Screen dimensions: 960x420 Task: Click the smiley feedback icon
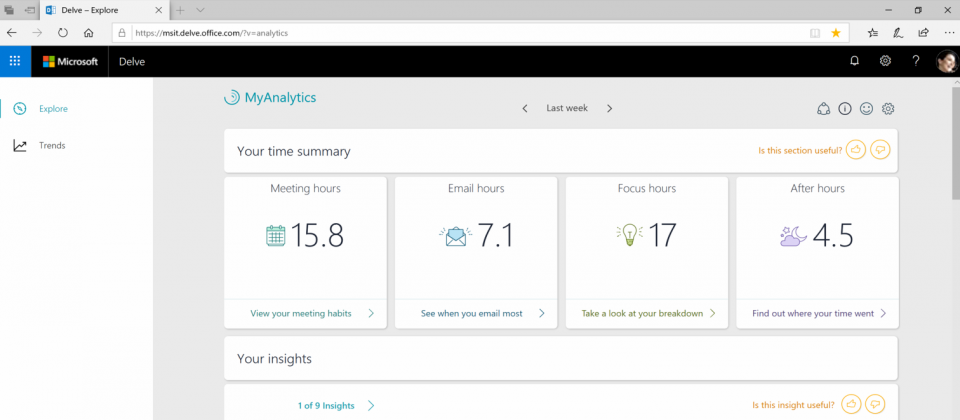(x=866, y=109)
